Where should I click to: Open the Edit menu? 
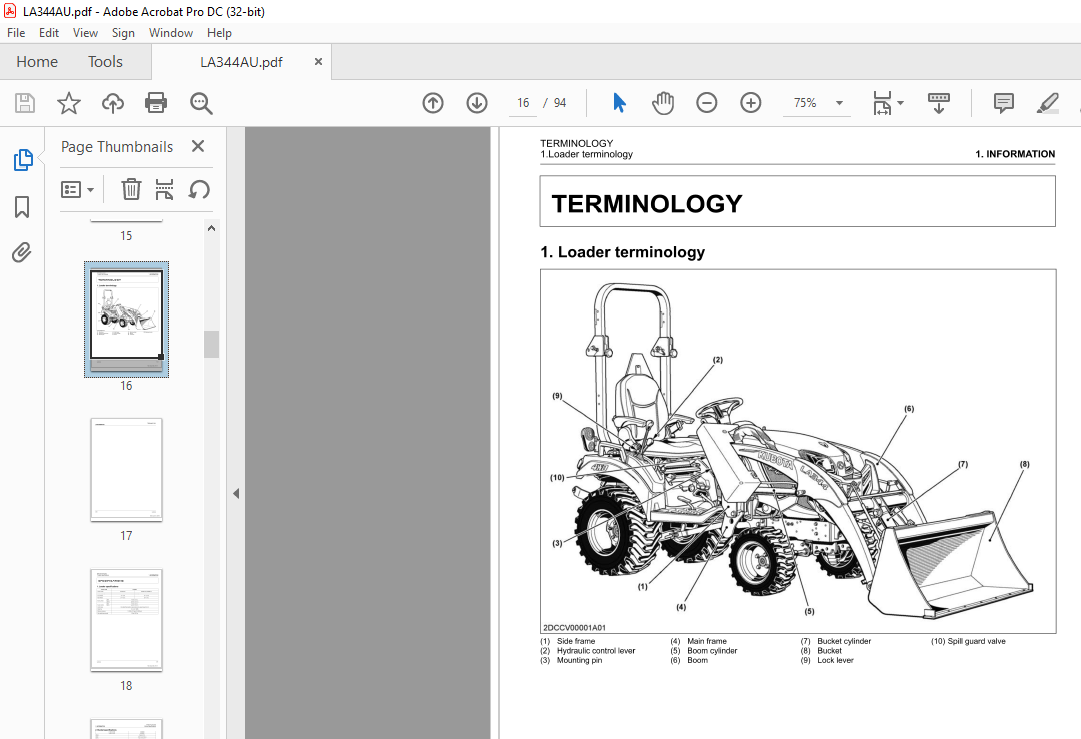[49, 32]
